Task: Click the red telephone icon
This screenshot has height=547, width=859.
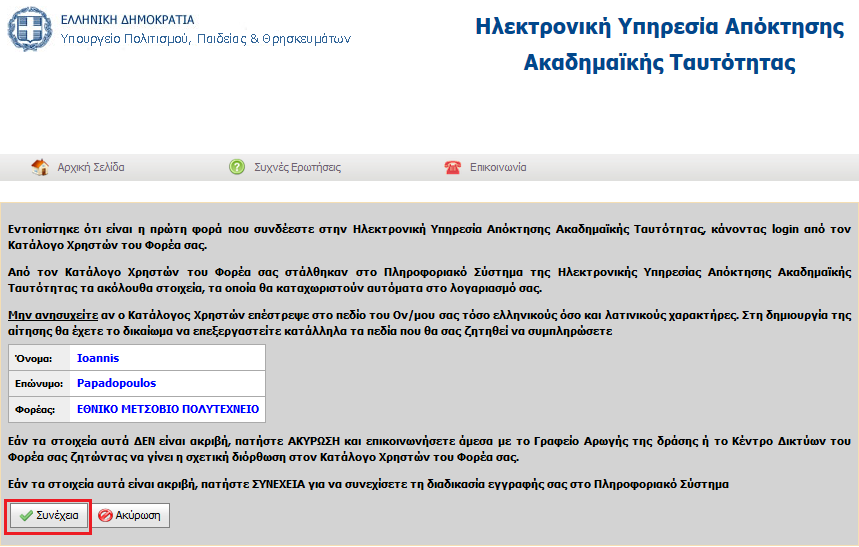Action: click(453, 167)
